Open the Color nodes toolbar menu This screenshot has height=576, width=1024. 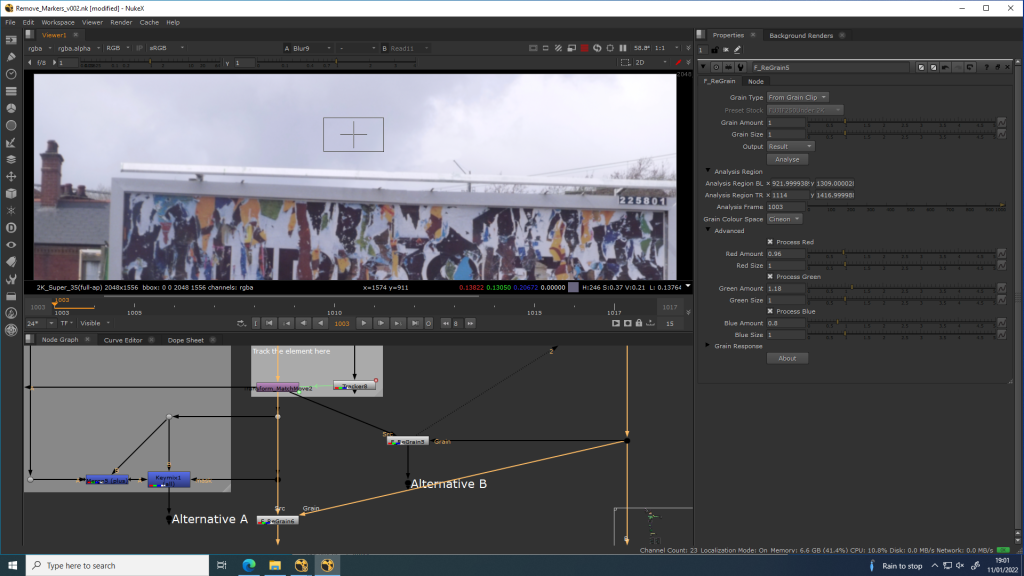(10, 108)
